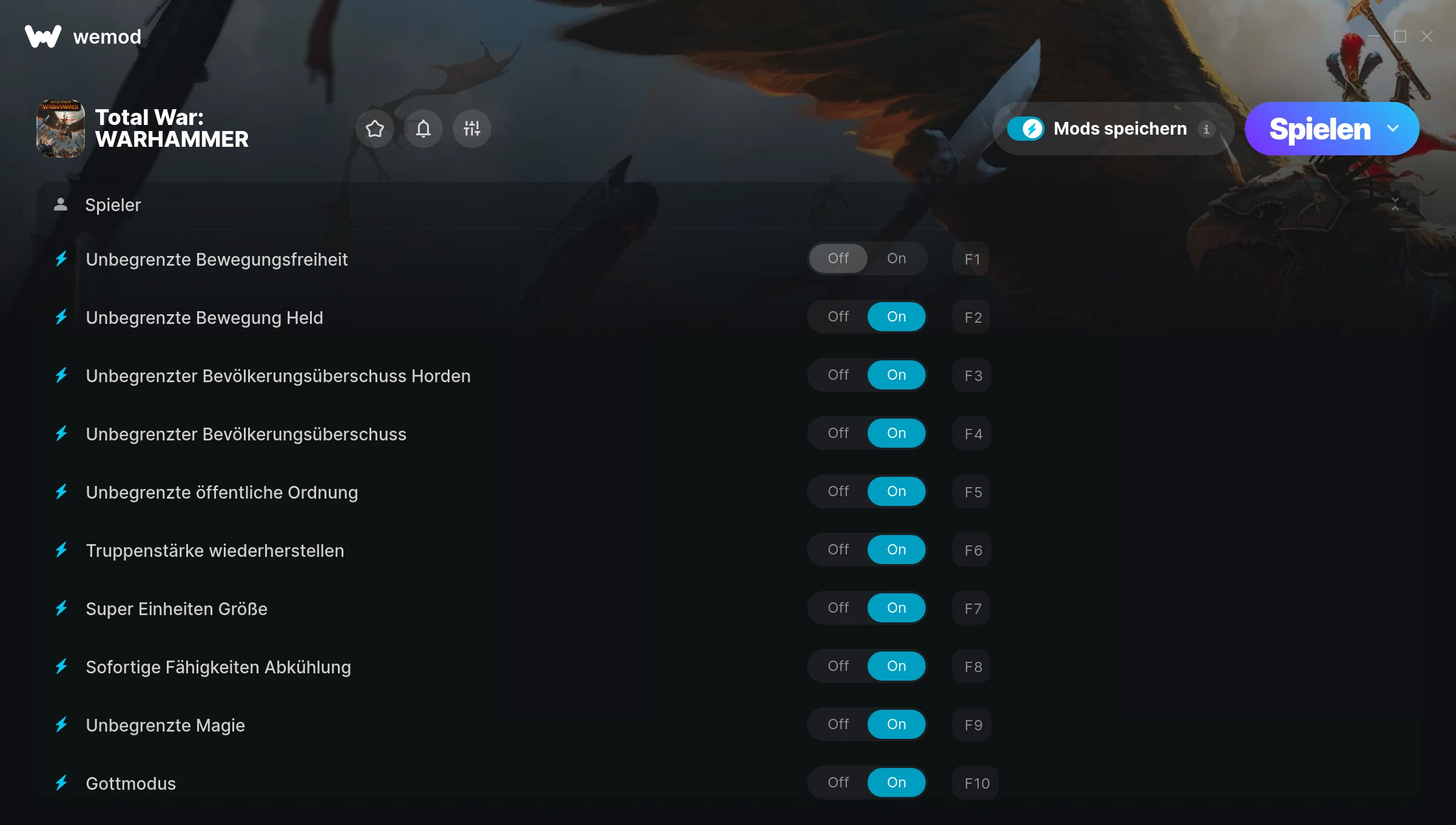
Task: Click lightning icon next to Gottmodus
Action: [x=61, y=783]
